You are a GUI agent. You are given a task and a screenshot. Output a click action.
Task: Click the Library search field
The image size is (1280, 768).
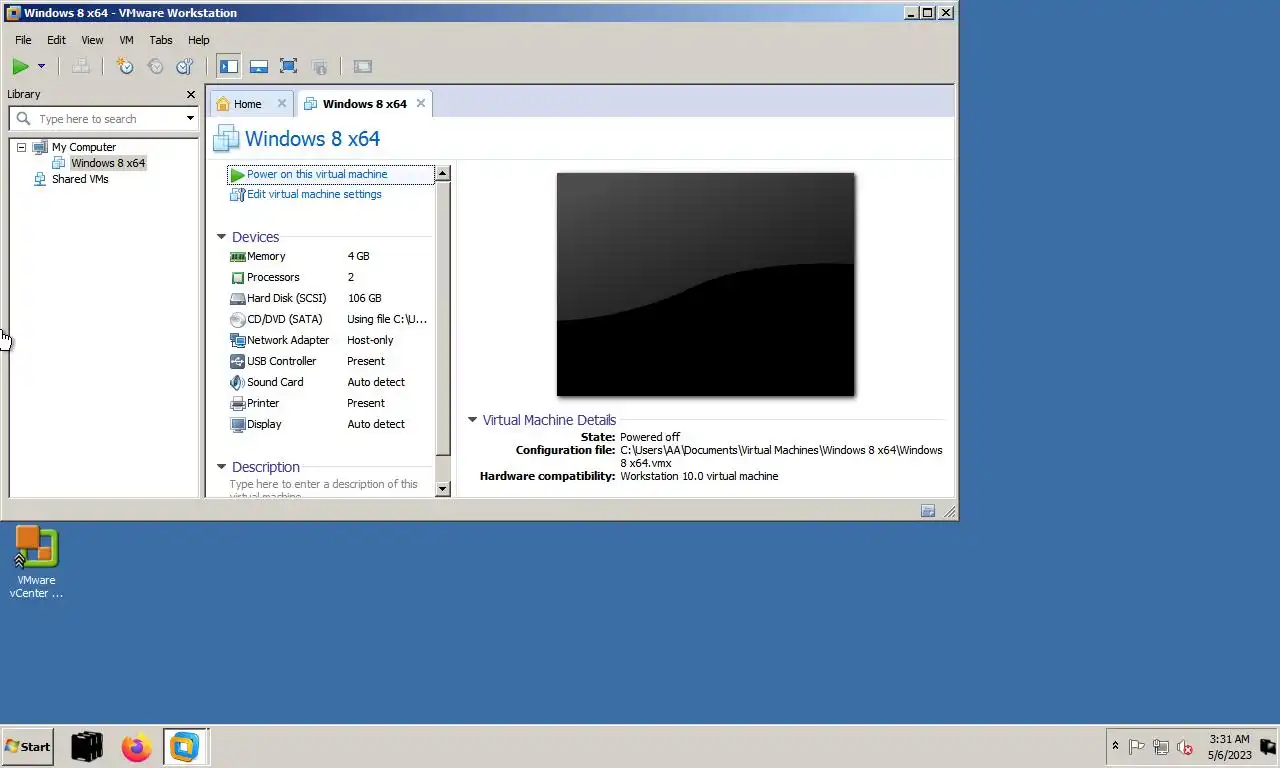(x=104, y=118)
